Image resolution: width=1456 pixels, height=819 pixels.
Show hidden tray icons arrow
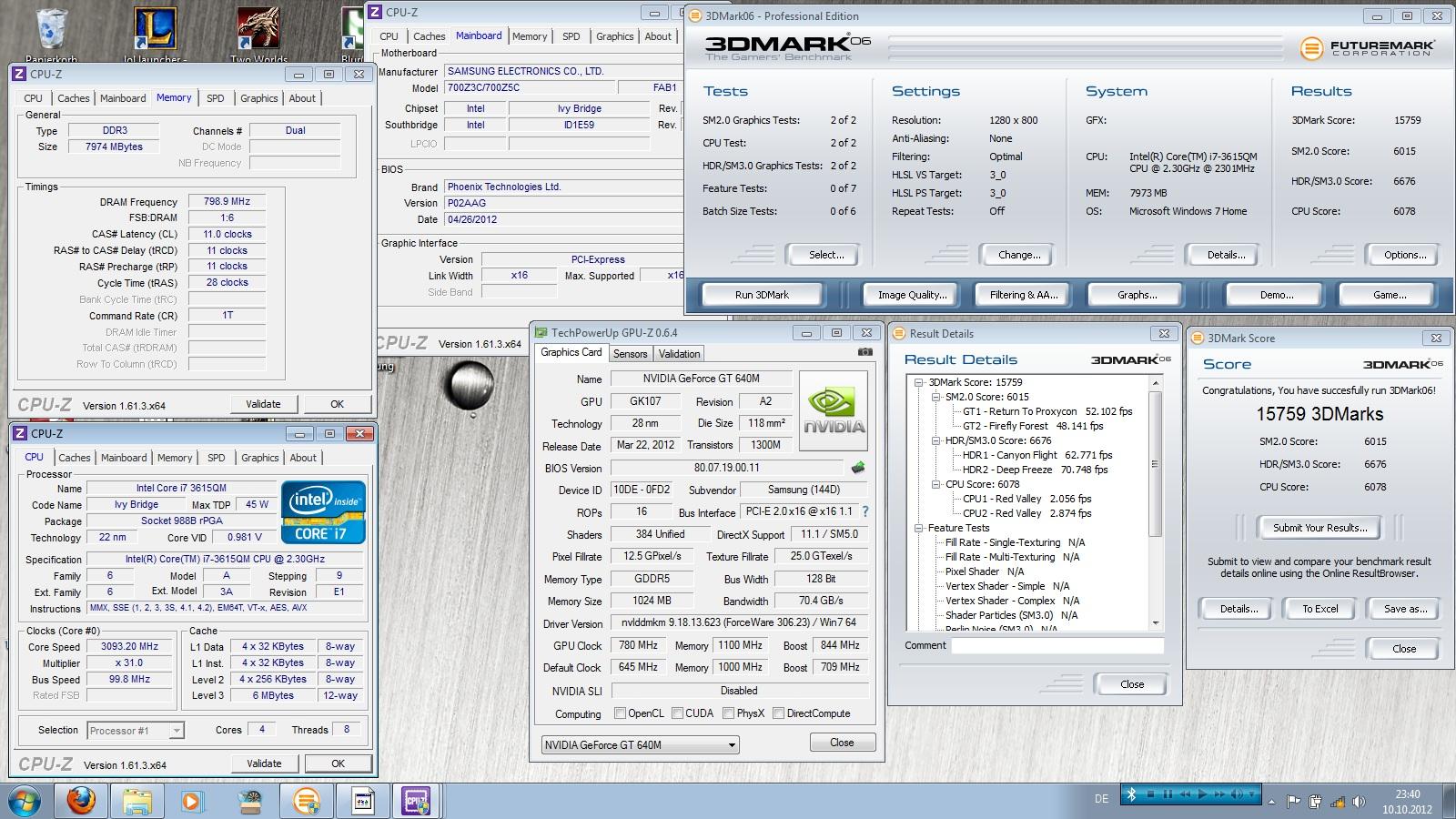pyautogui.click(x=1271, y=802)
